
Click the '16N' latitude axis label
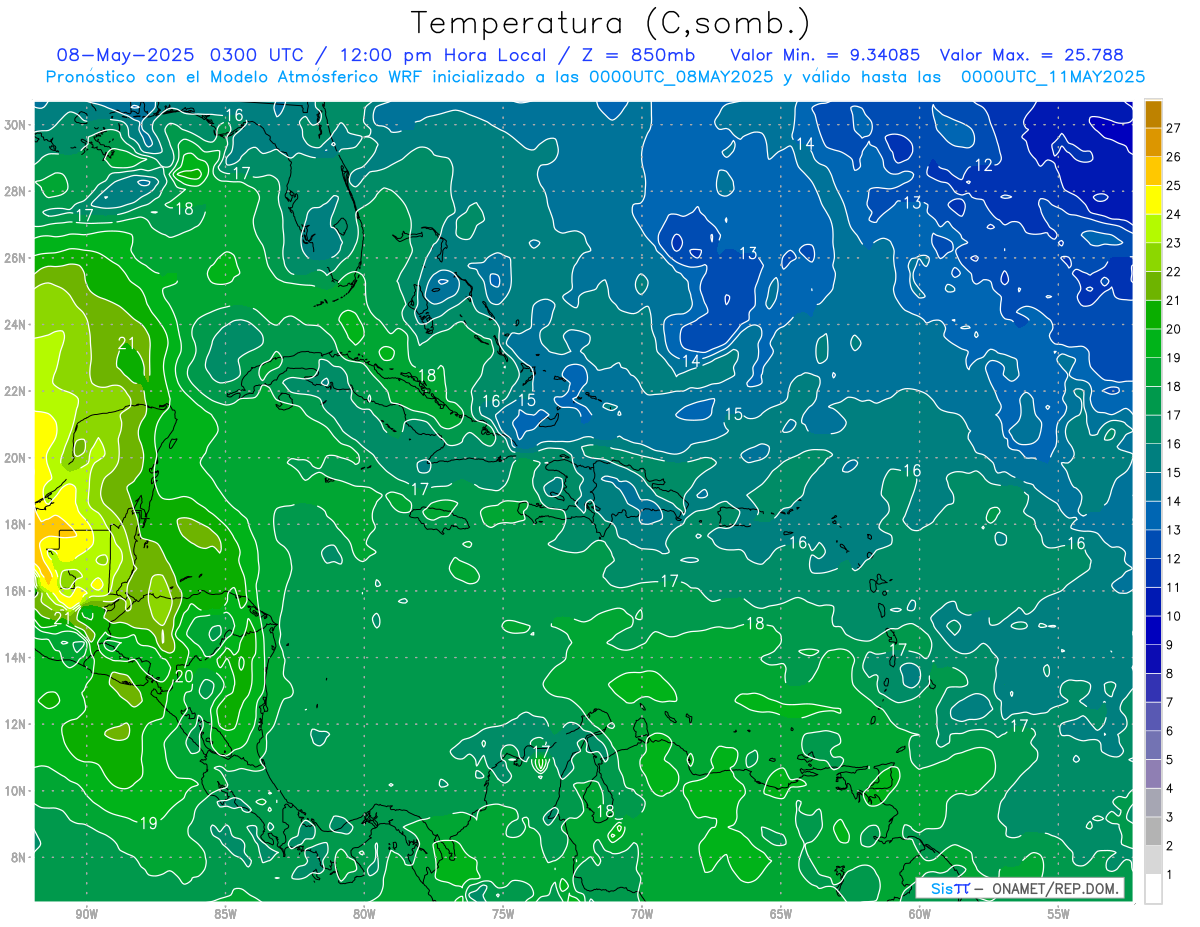(x=16, y=591)
